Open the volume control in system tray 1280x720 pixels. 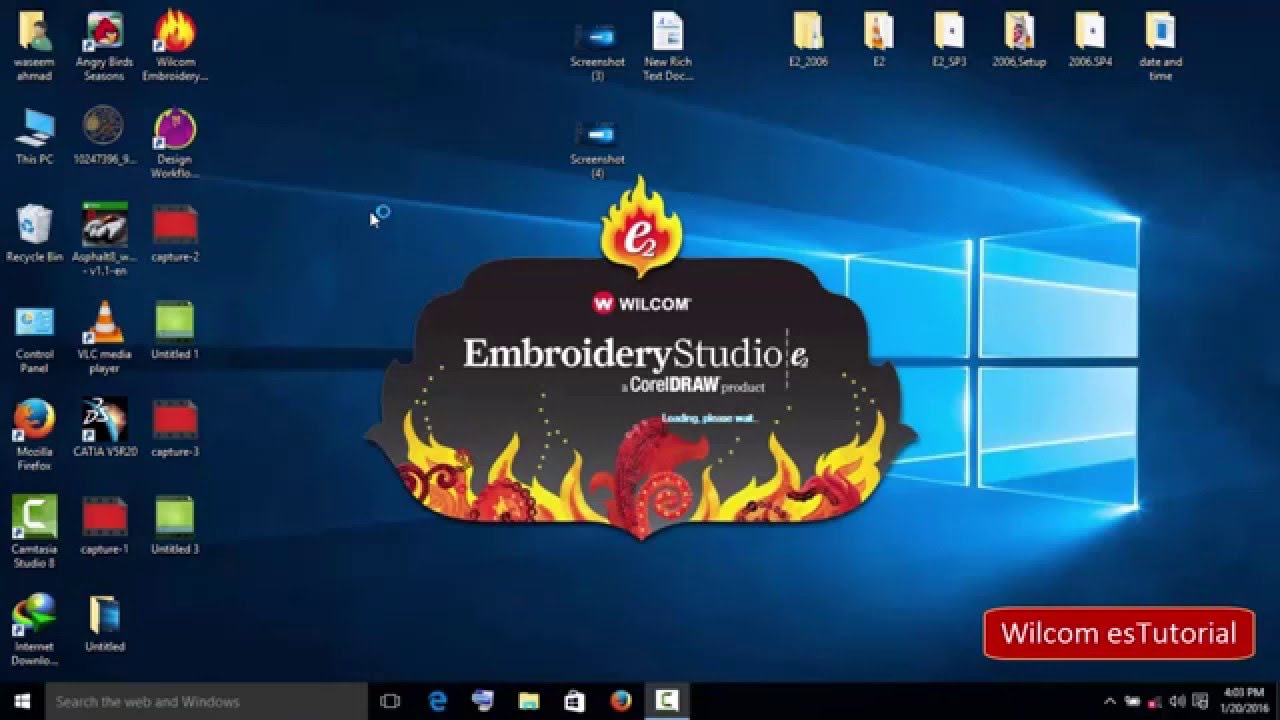tap(1178, 701)
